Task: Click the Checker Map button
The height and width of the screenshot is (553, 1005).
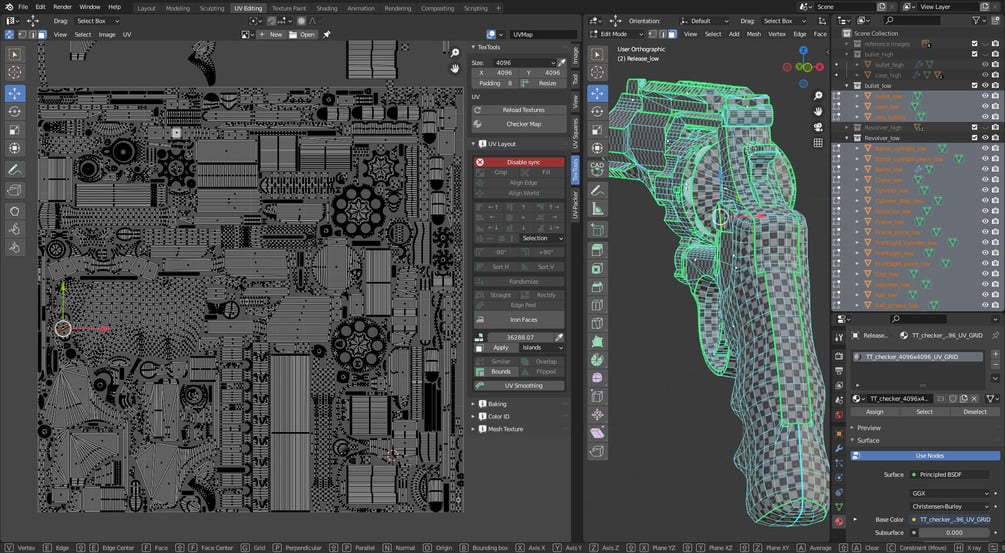Action: point(523,124)
